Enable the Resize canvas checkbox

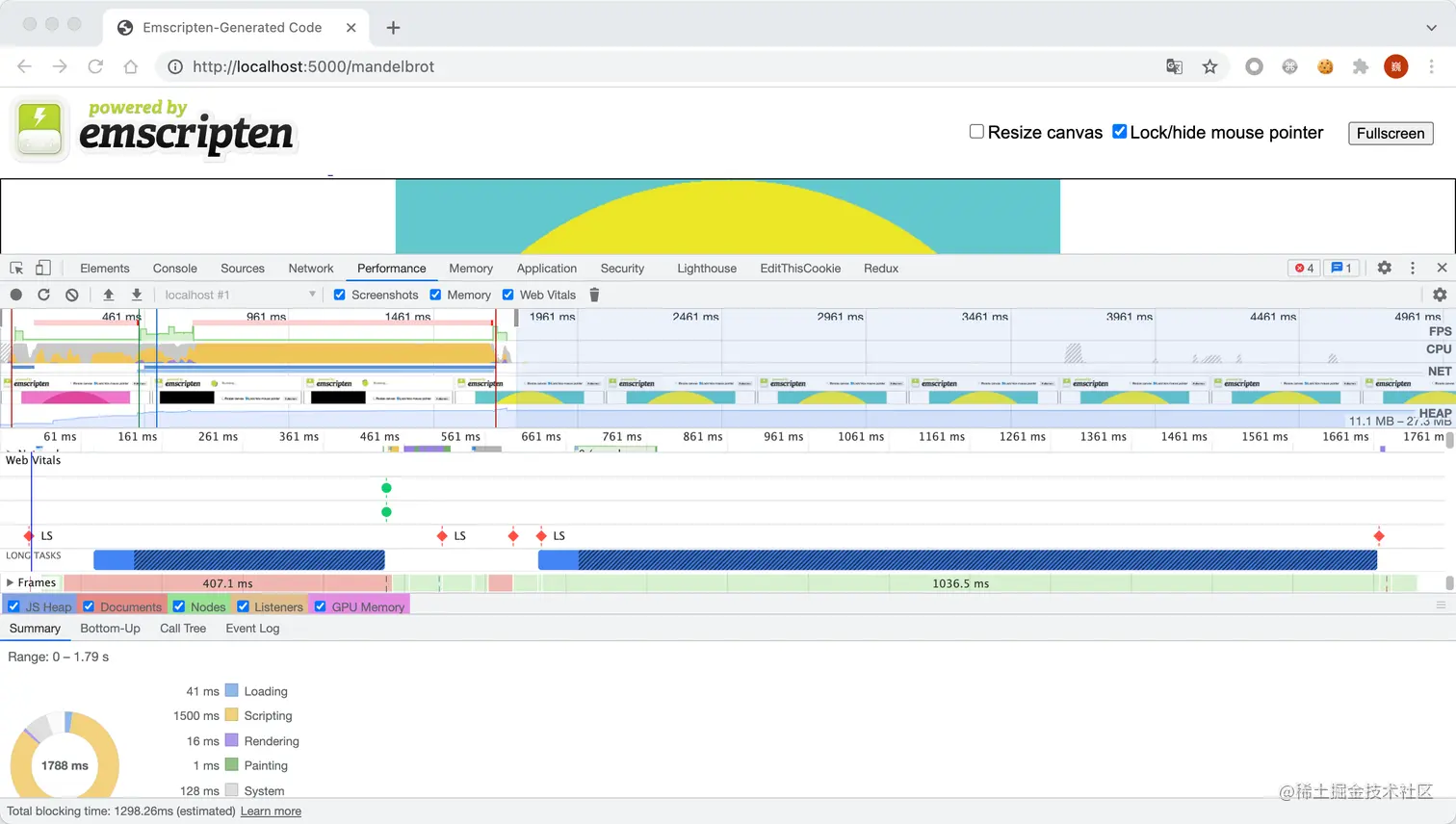(x=976, y=132)
